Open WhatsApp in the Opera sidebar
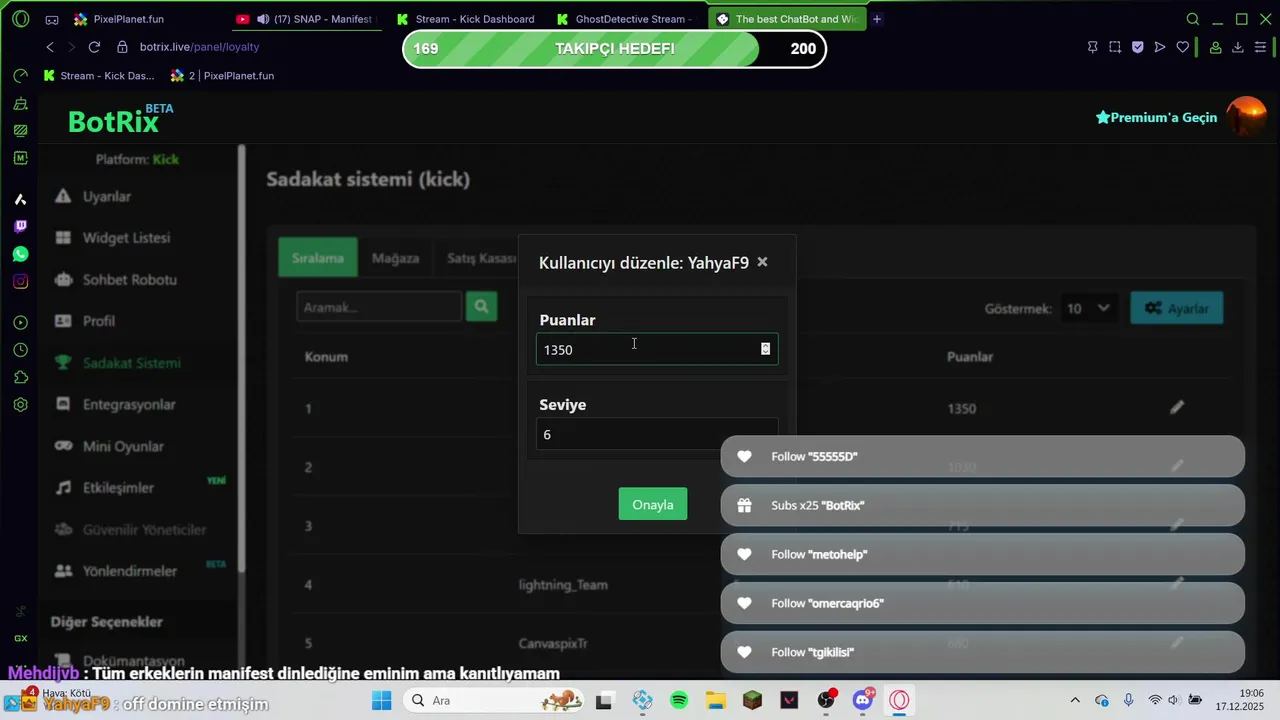 (20, 254)
